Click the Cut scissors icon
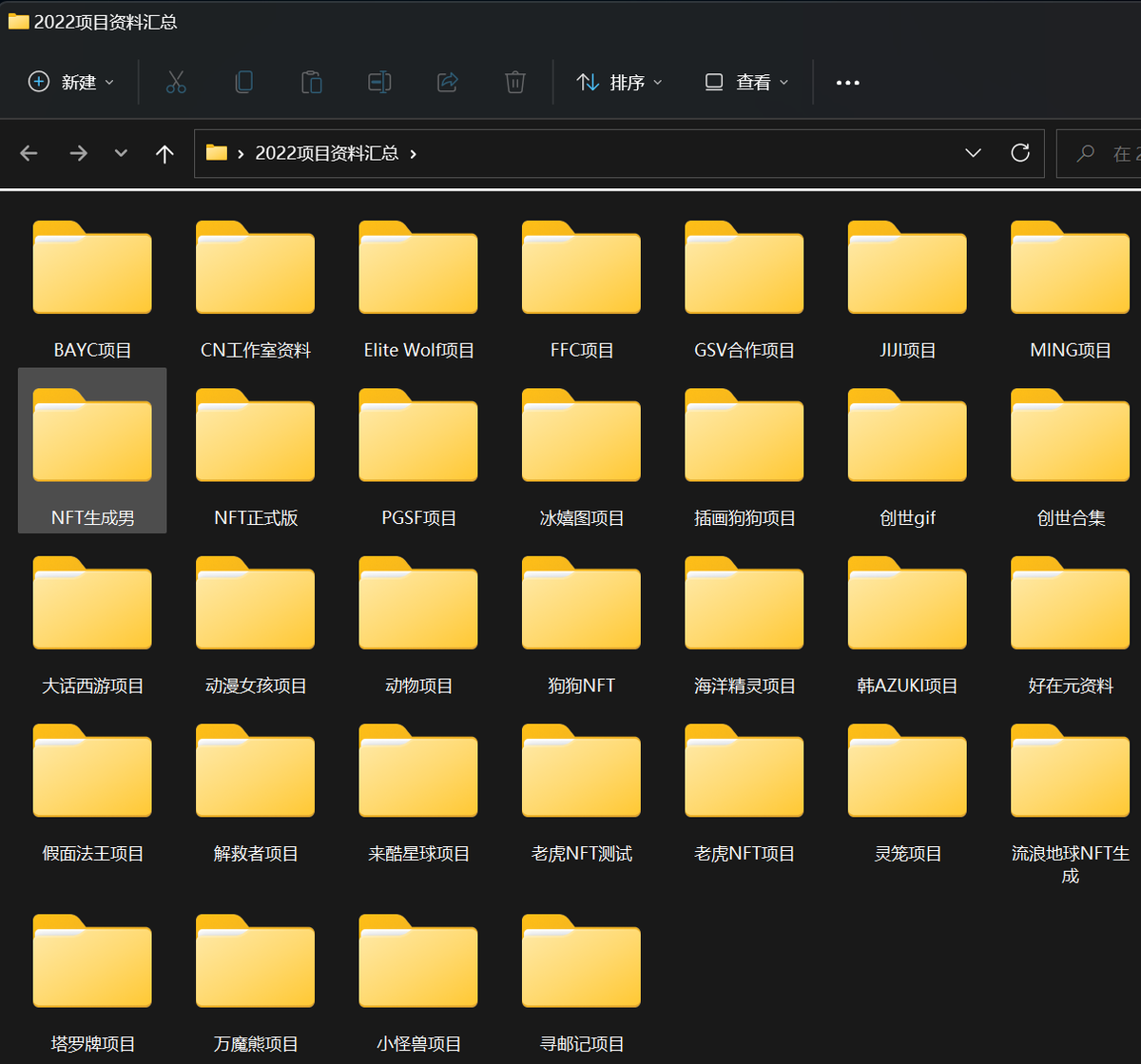 click(x=176, y=83)
